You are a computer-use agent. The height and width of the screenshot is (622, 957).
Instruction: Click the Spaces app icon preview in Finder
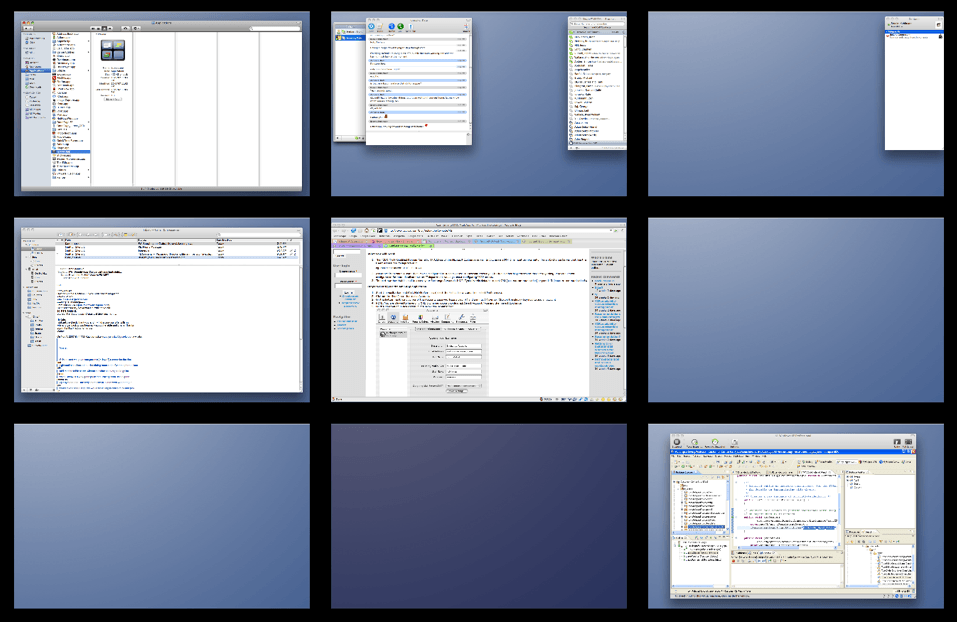(x=112, y=53)
